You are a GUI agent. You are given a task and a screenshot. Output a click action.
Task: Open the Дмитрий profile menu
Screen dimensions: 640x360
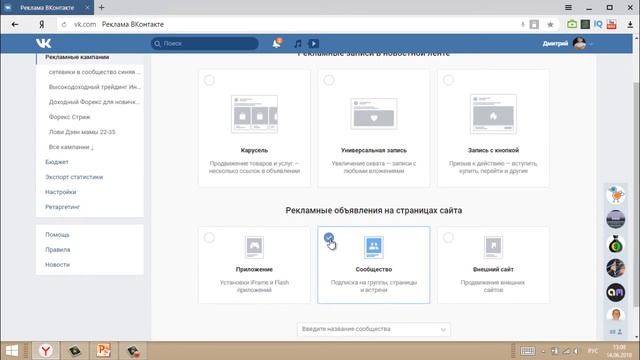(567, 43)
